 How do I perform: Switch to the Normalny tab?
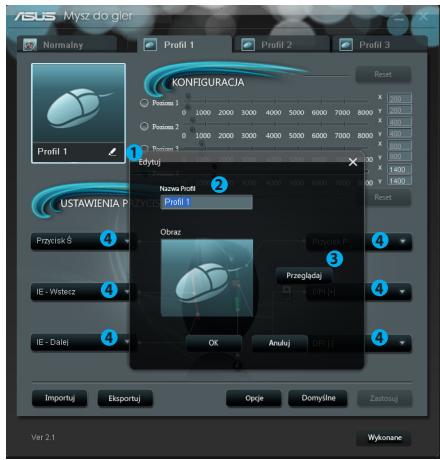click(x=67, y=45)
